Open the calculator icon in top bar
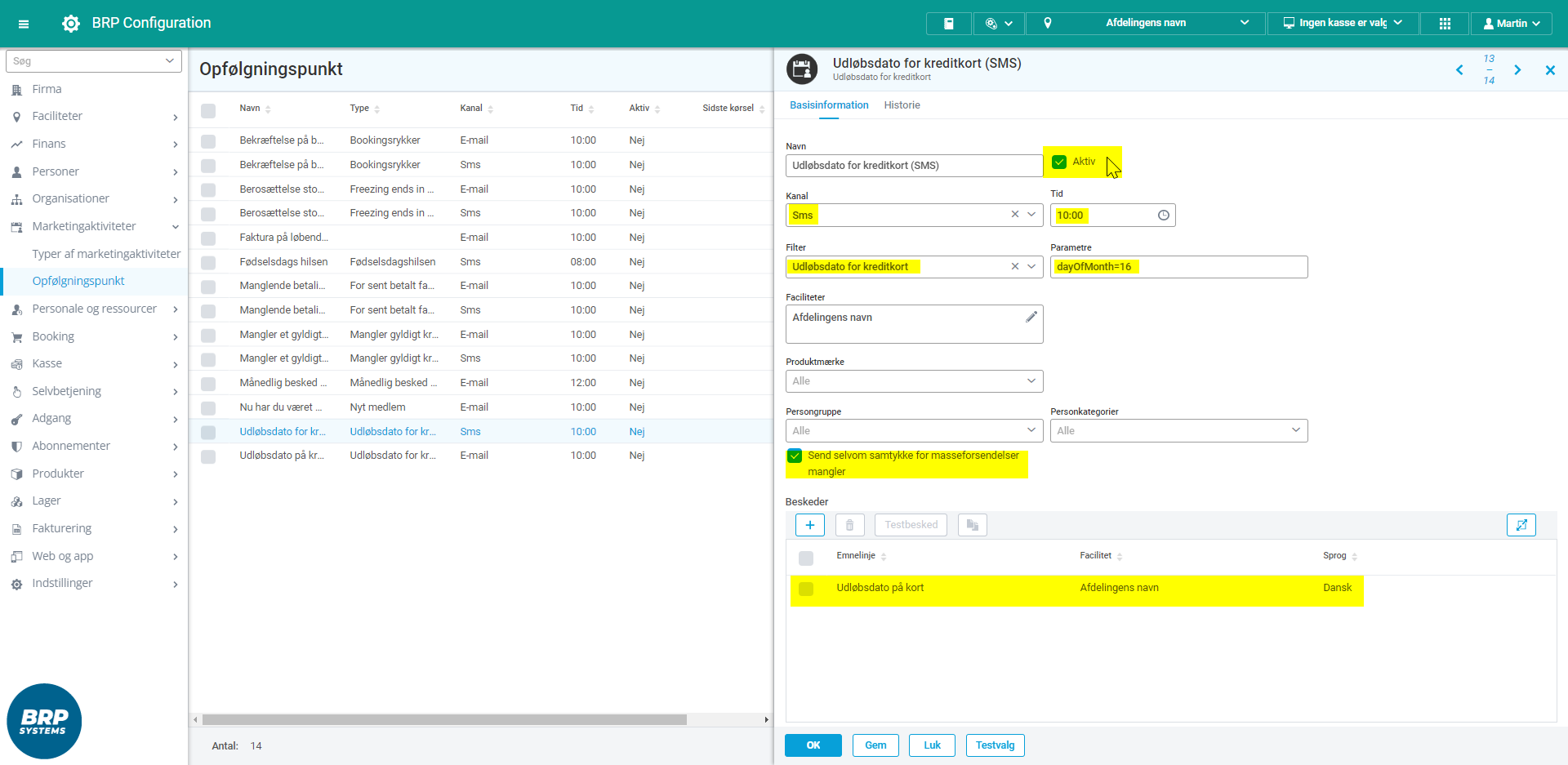Viewport: 1568px width, 765px height. (x=948, y=24)
